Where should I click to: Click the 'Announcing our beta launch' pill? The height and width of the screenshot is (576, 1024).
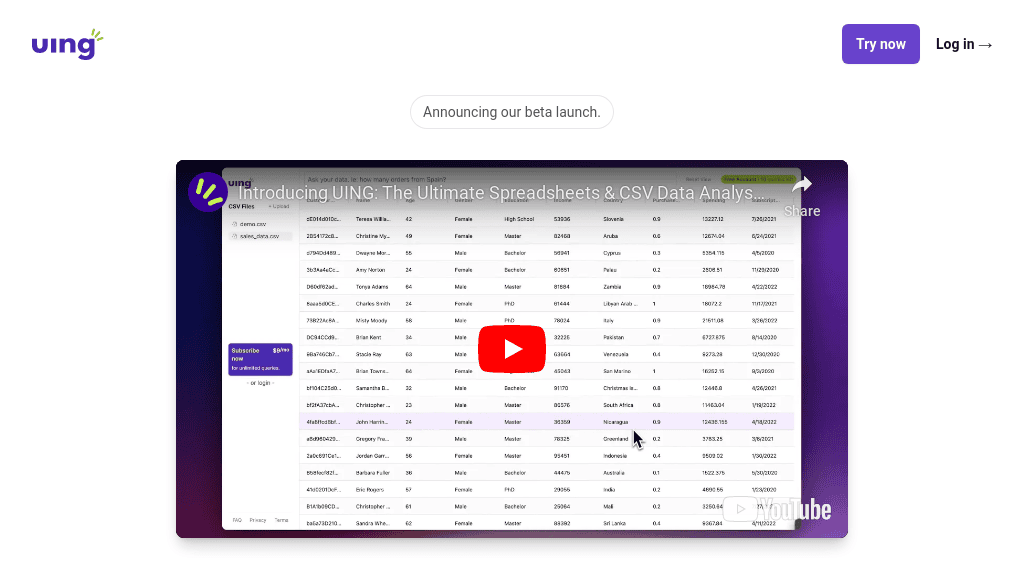point(511,112)
